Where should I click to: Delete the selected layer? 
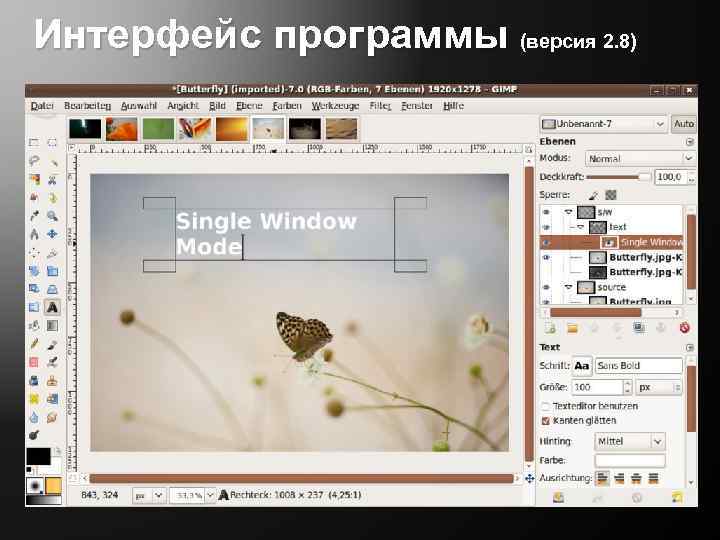pyautogui.click(x=684, y=328)
